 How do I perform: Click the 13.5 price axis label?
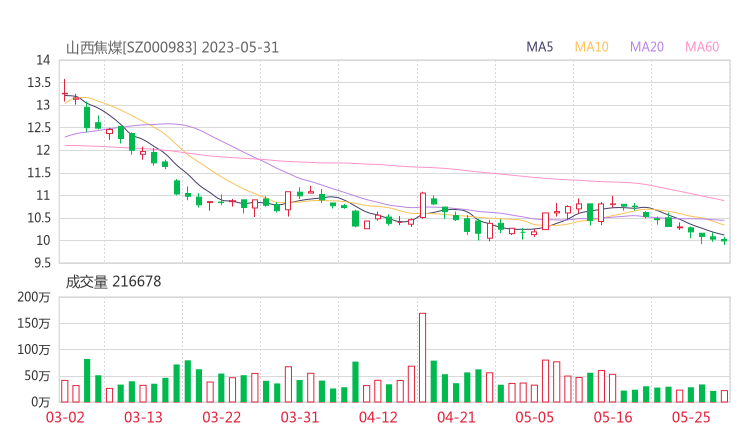[x=39, y=83]
